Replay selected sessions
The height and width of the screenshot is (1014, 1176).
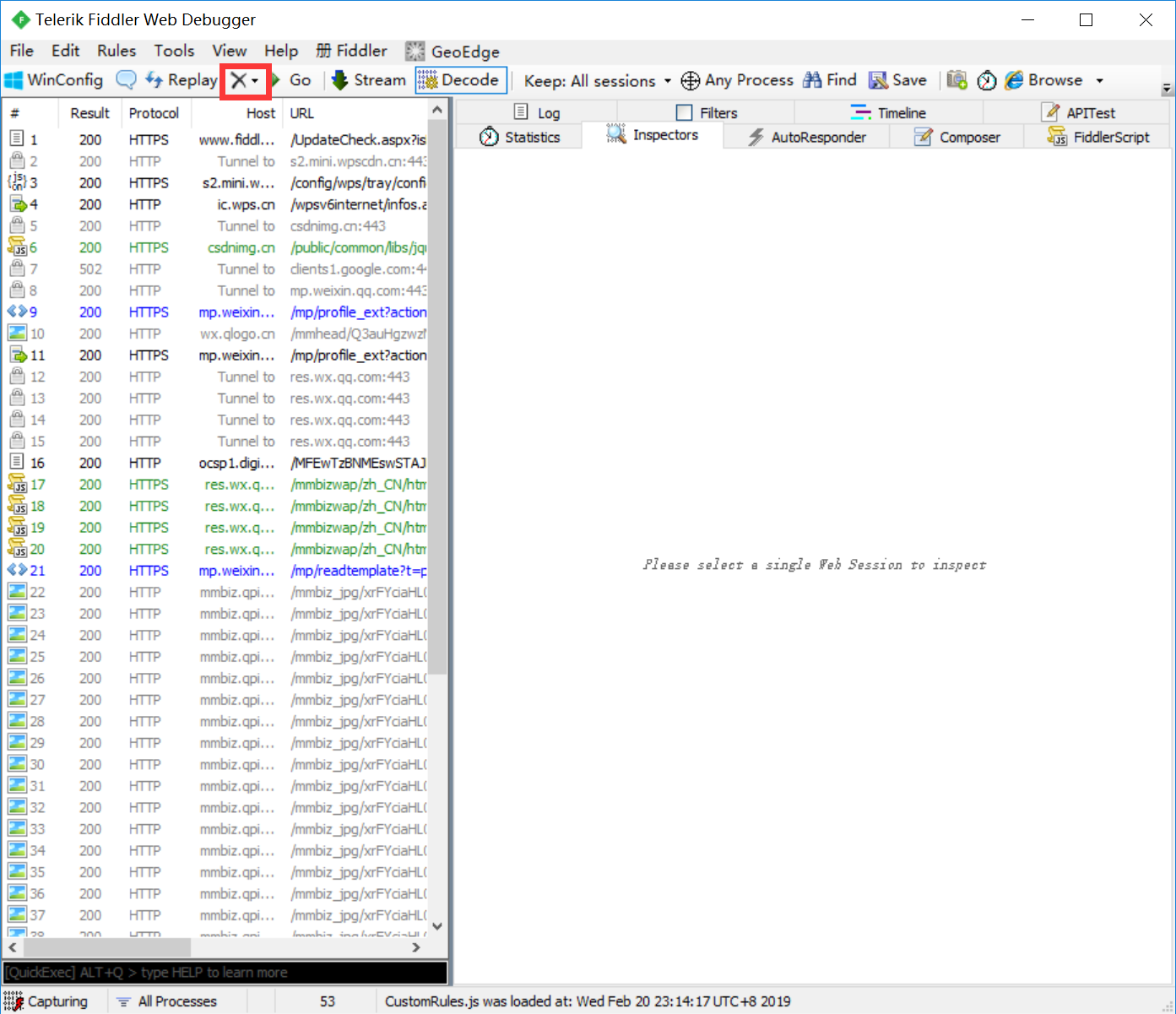[182, 80]
